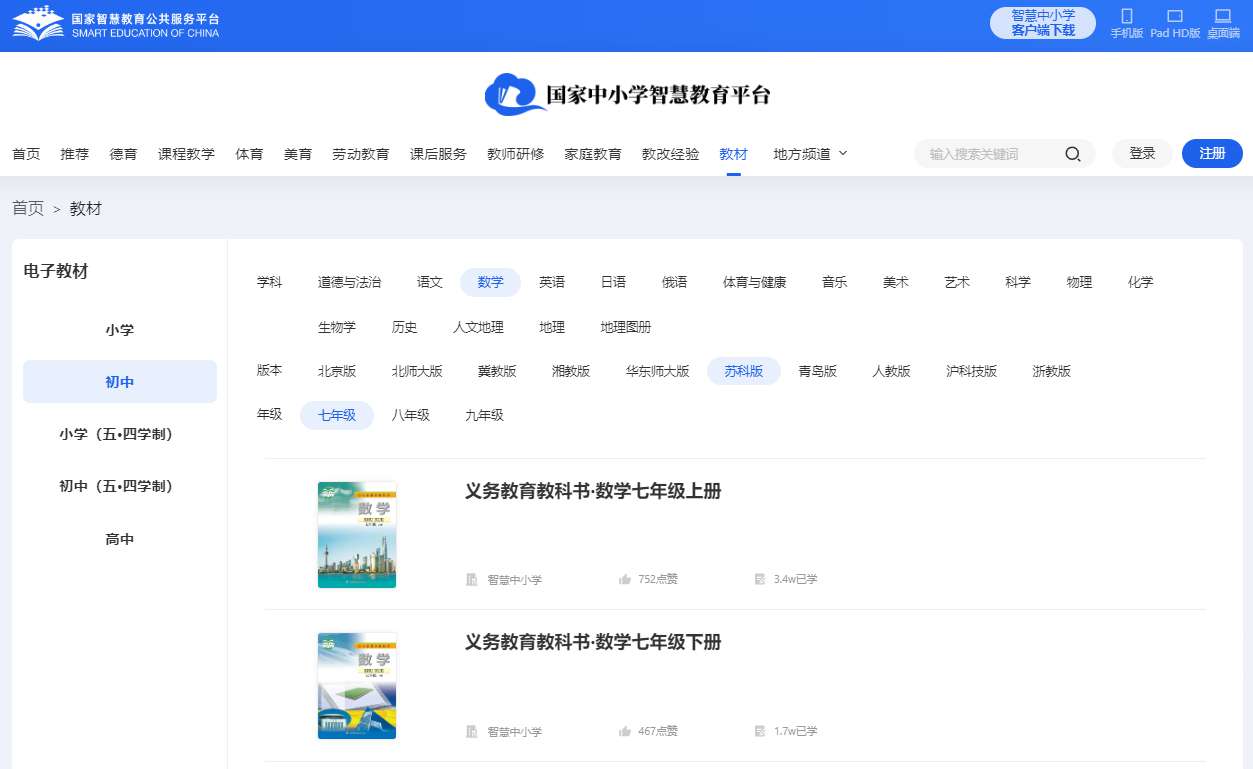Screen dimensions: 1253x769
Task: Click 智慧中小学 客户端下载 button
Action: [1043, 23]
